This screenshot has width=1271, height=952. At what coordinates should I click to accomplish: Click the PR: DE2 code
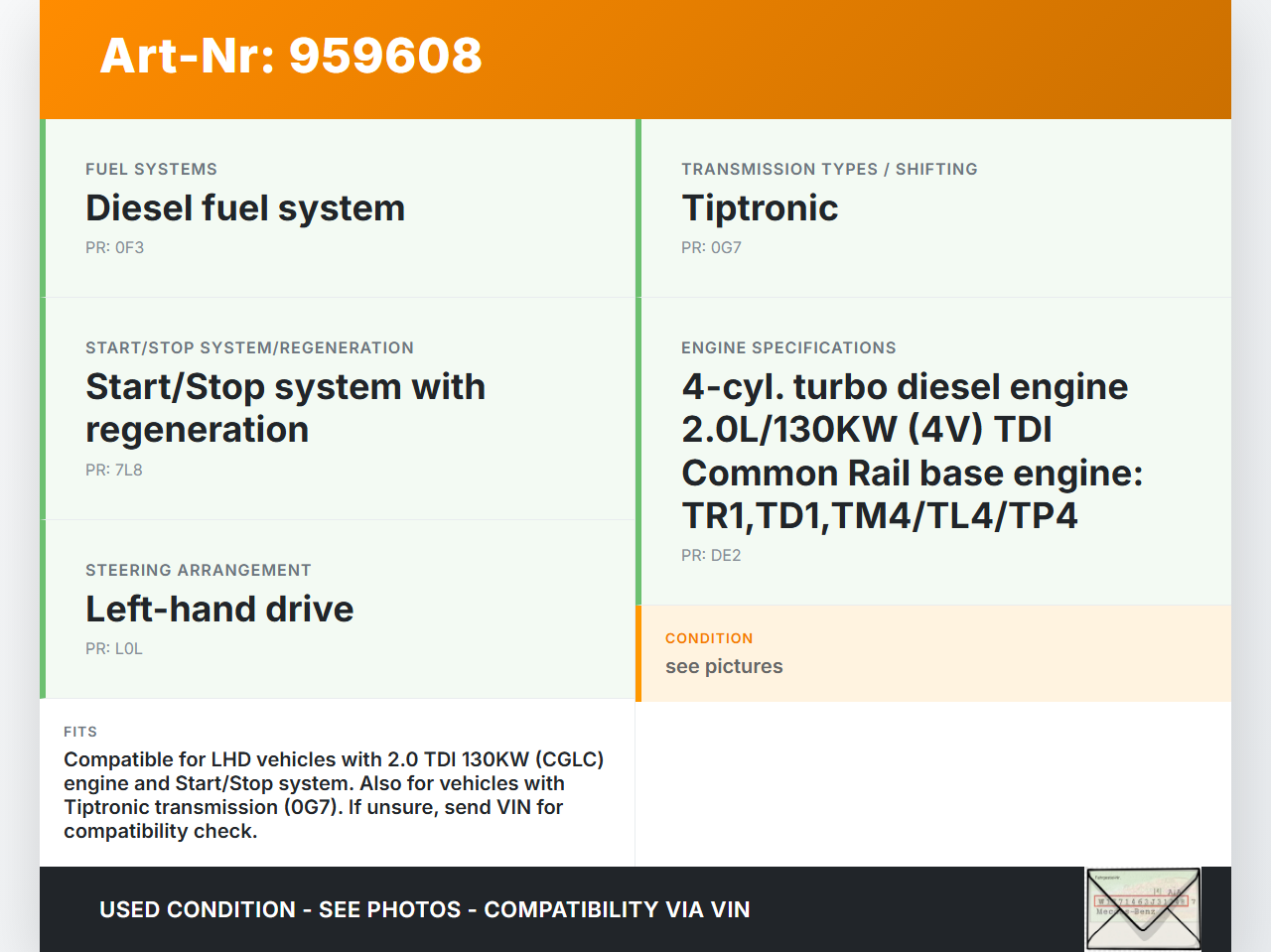pyautogui.click(x=711, y=556)
